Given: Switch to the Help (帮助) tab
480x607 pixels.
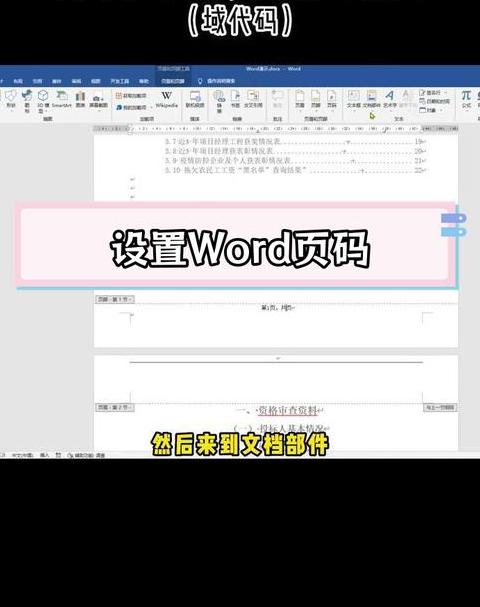Looking at the screenshot, I should (144, 81).
